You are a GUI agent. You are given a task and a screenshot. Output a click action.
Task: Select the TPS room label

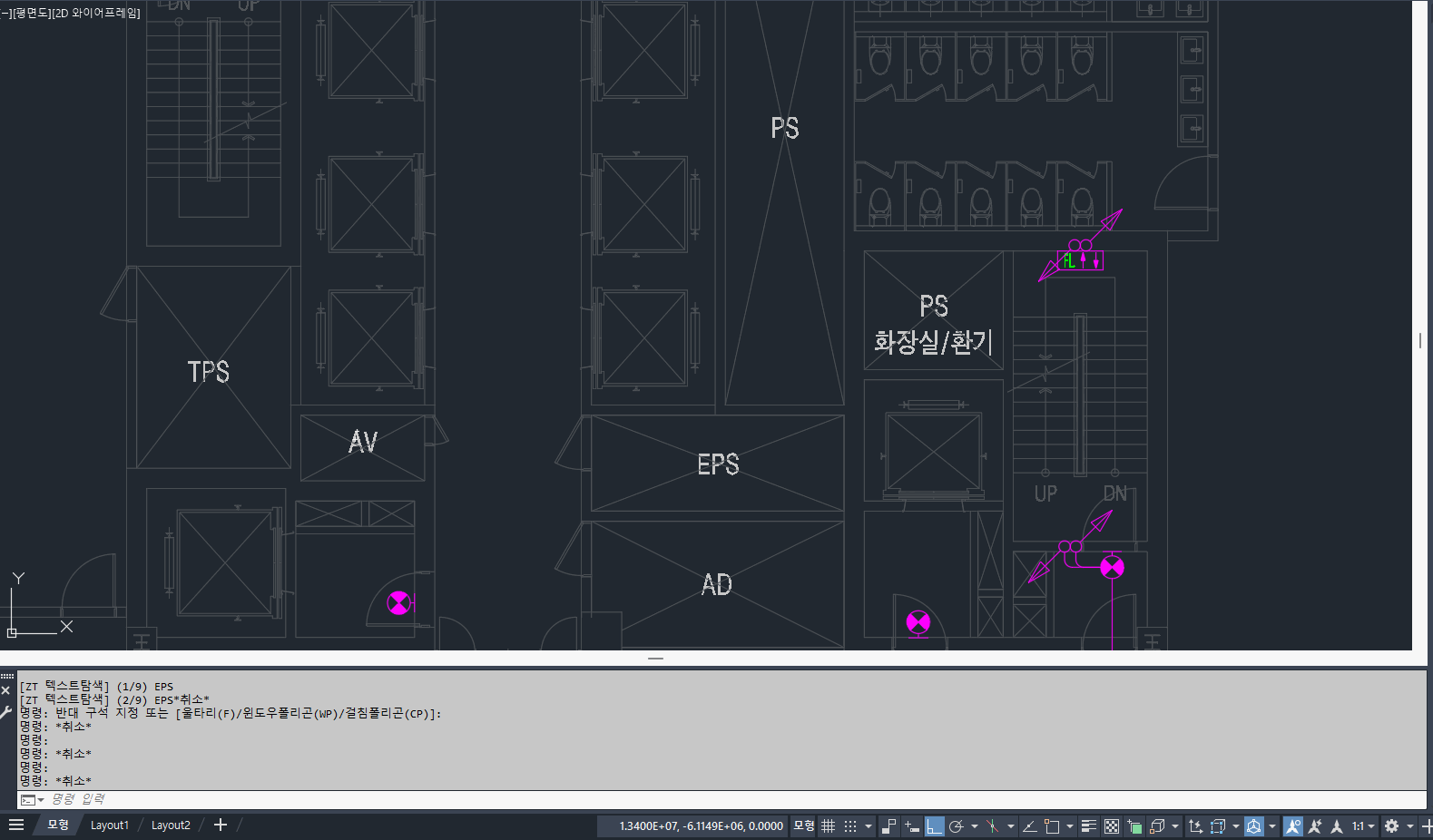coord(208,372)
